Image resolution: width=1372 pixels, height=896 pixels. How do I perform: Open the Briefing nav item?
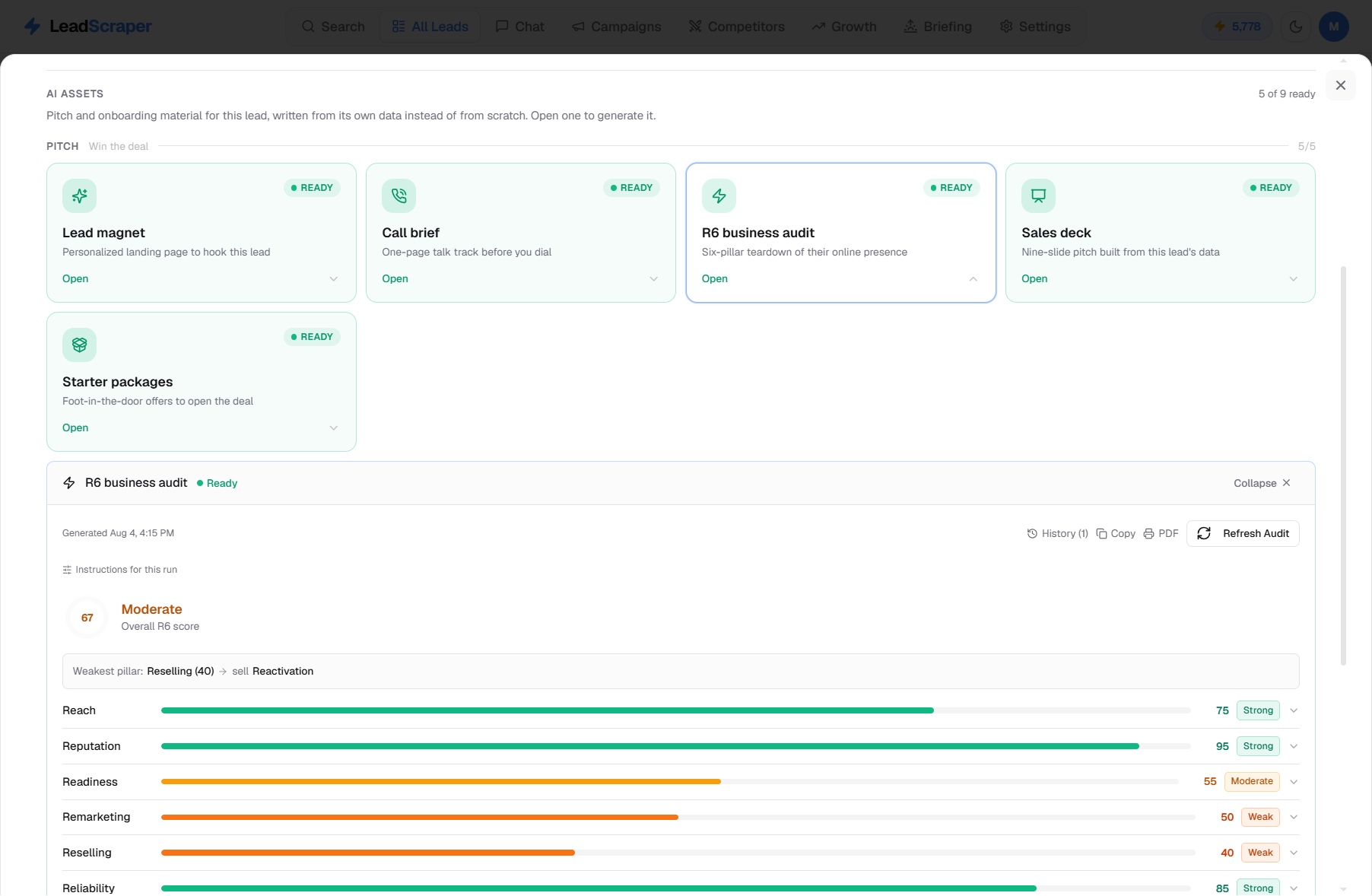click(x=938, y=27)
